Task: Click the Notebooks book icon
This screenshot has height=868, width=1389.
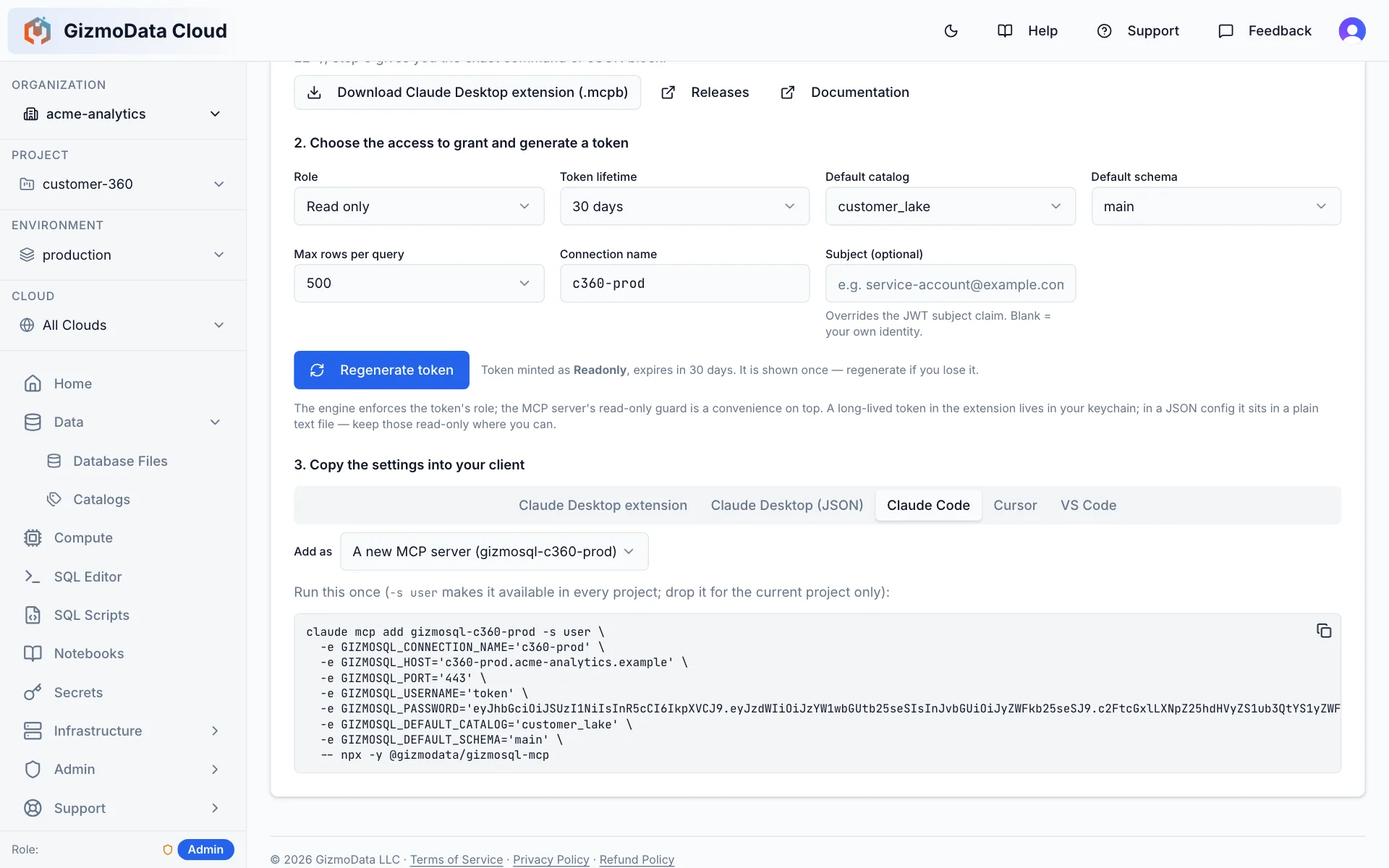Action: click(x=33, y=653)
